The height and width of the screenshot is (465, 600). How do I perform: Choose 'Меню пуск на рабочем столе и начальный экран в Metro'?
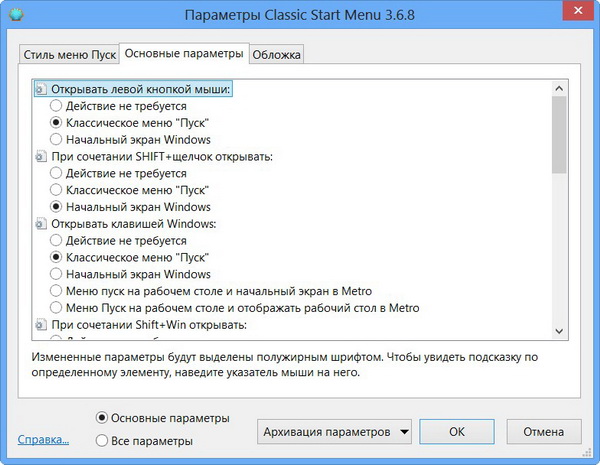(x=57, y=290)
